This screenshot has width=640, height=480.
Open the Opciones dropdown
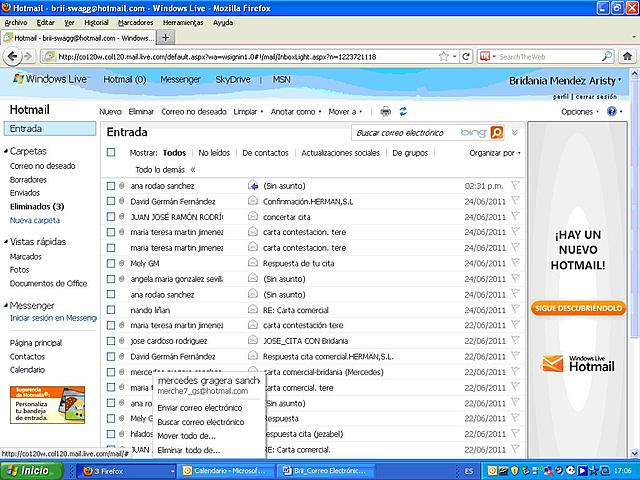[x=580, y=111]
